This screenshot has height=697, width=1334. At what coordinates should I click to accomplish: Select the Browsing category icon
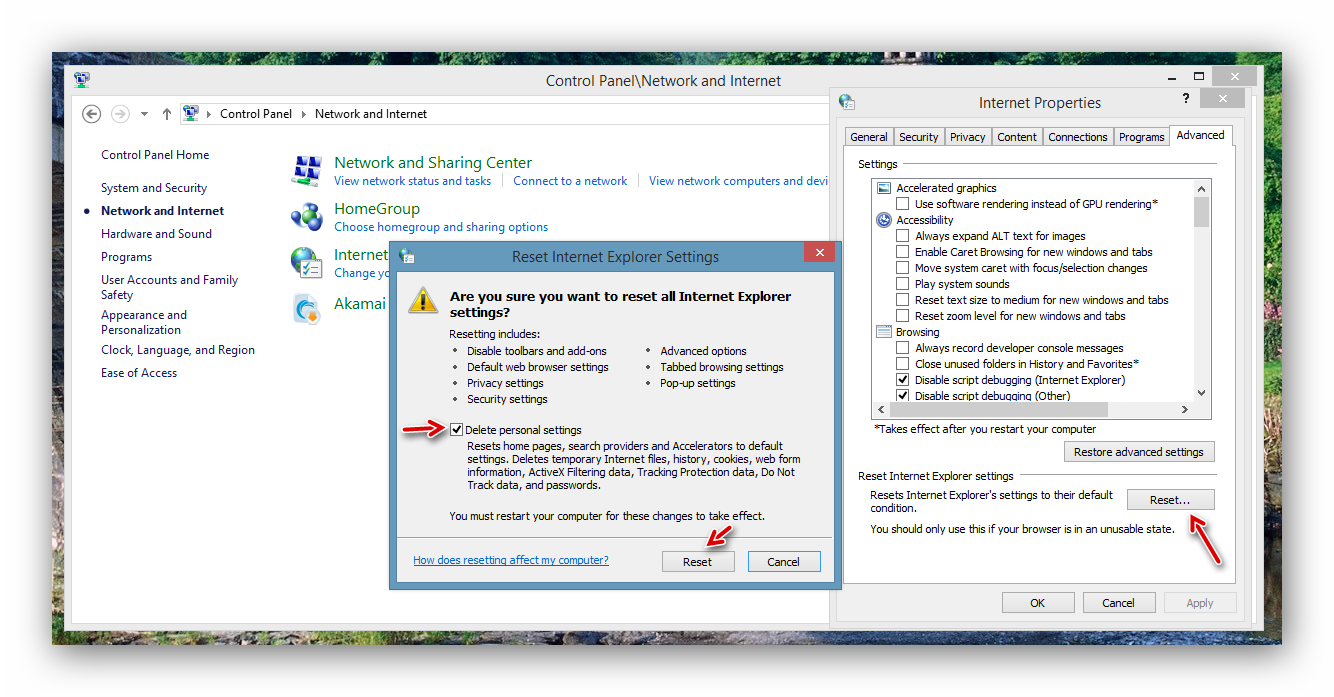pyautogui.click(x=883, y=332)
